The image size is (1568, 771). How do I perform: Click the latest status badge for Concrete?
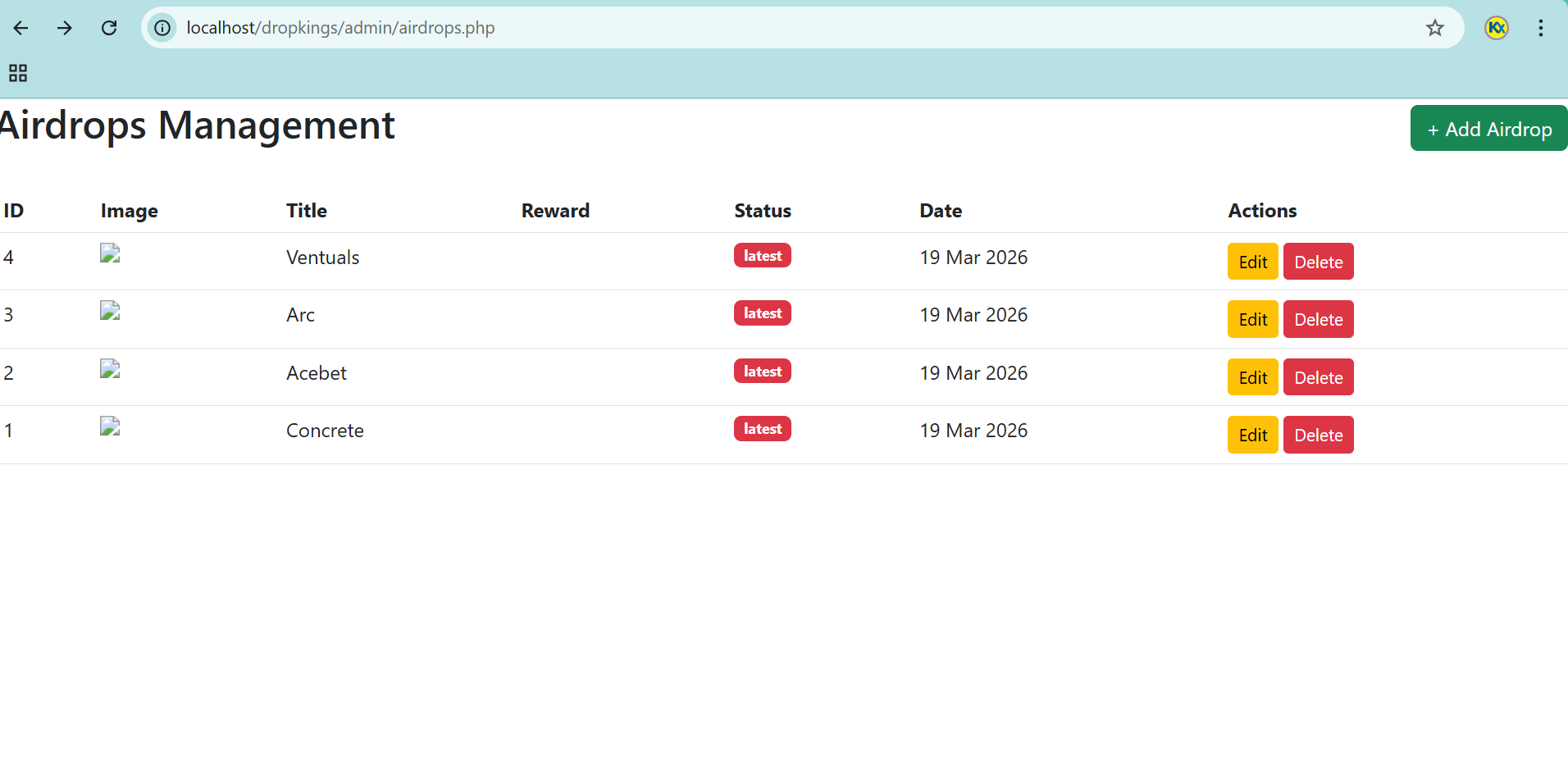click(x=762, y=429)
